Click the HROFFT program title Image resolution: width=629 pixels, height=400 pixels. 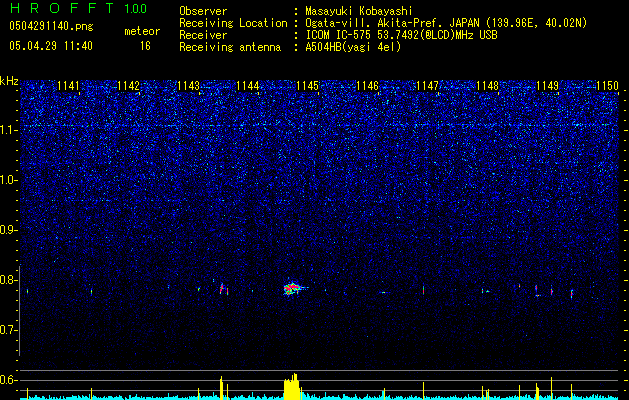click(62, 8)
